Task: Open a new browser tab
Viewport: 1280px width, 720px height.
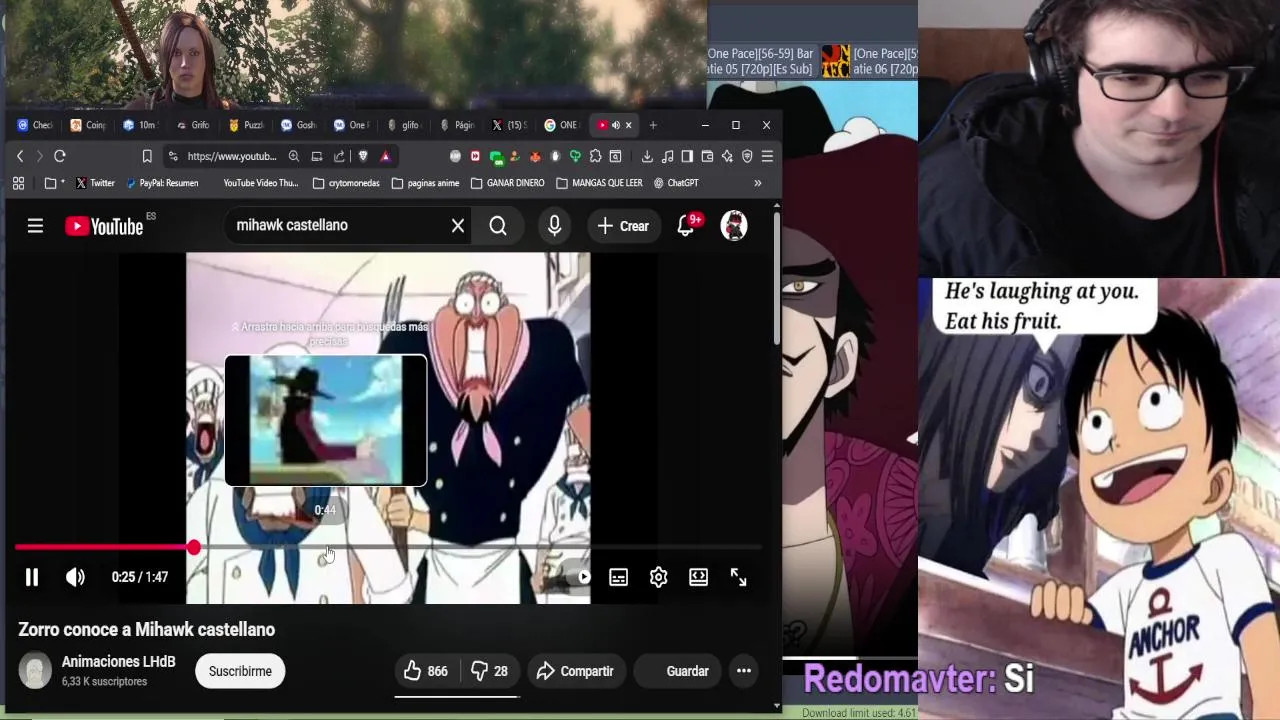Action: (653, 125)
